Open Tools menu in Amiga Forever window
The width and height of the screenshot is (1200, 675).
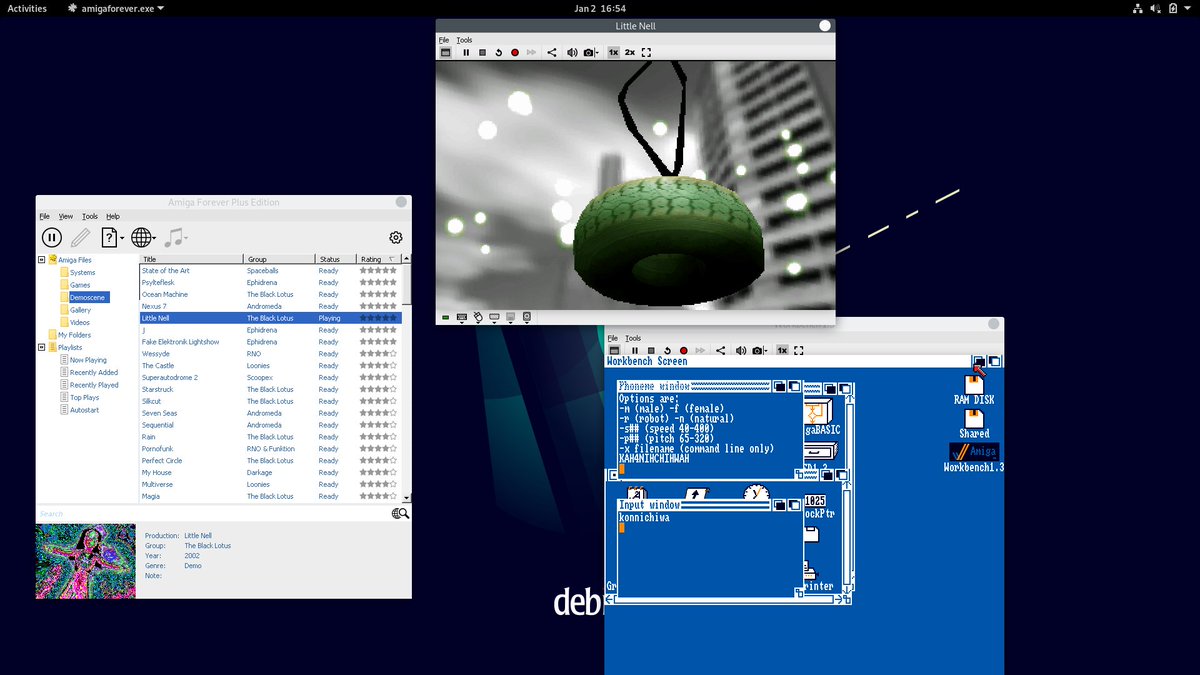pos(90,216)
